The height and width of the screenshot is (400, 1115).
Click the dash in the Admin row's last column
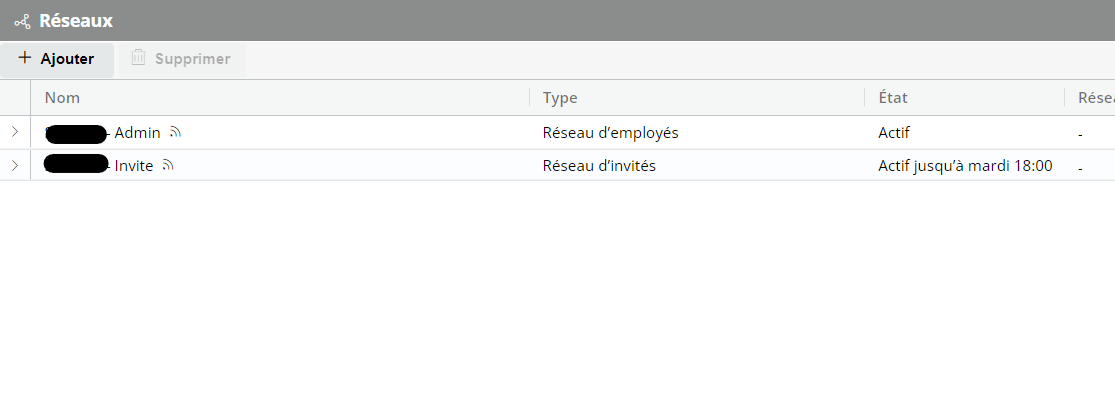point(1082,135)
